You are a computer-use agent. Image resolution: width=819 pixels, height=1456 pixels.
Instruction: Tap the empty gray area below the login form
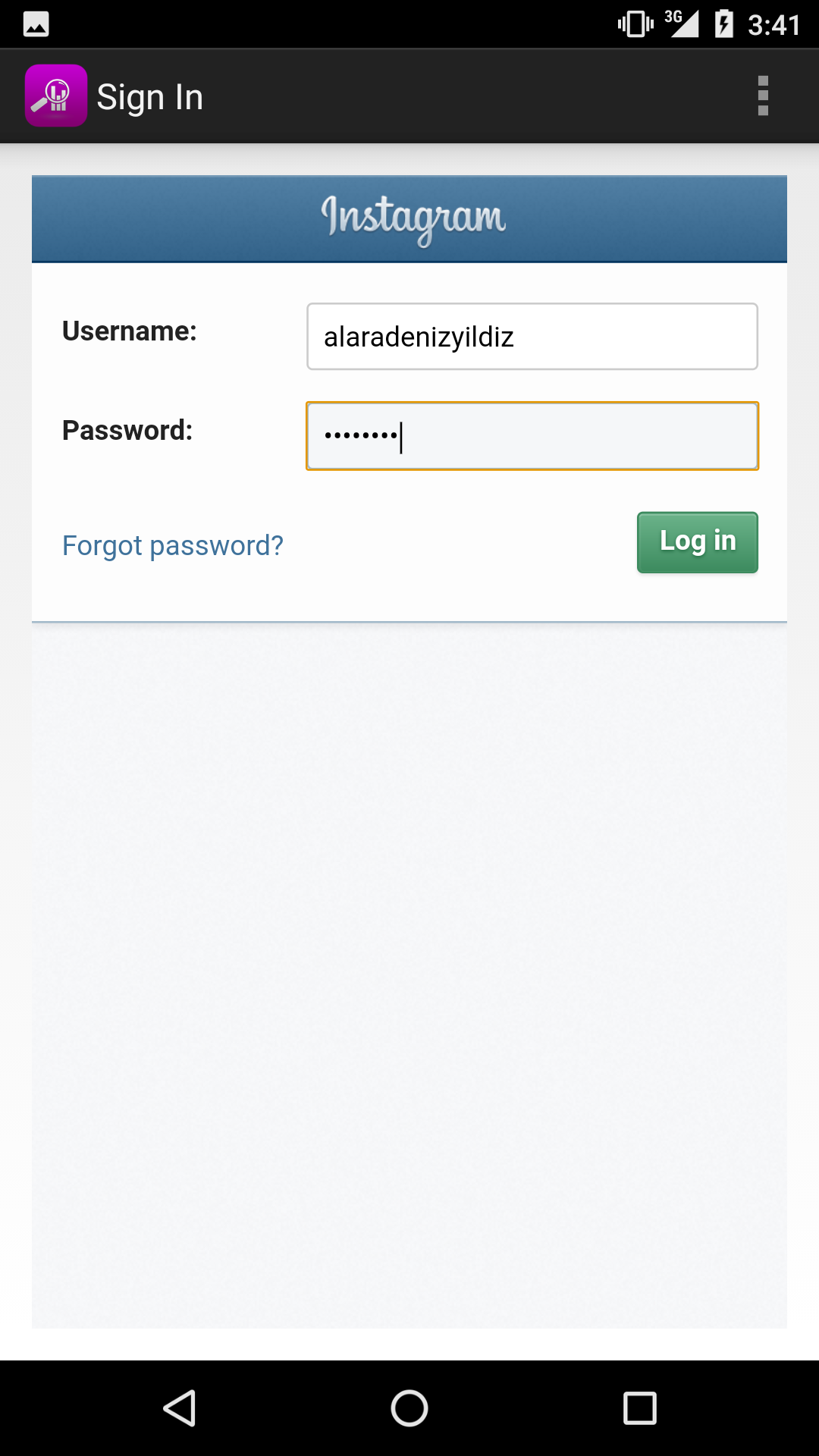(409, 971)
